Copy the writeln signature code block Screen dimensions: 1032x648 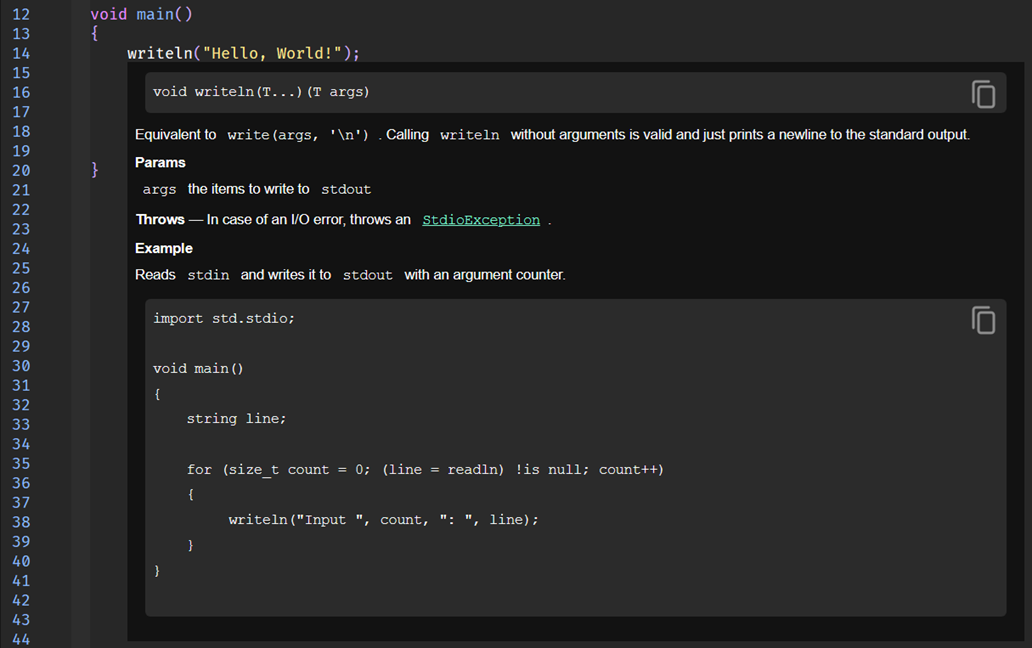pos(983,94)
